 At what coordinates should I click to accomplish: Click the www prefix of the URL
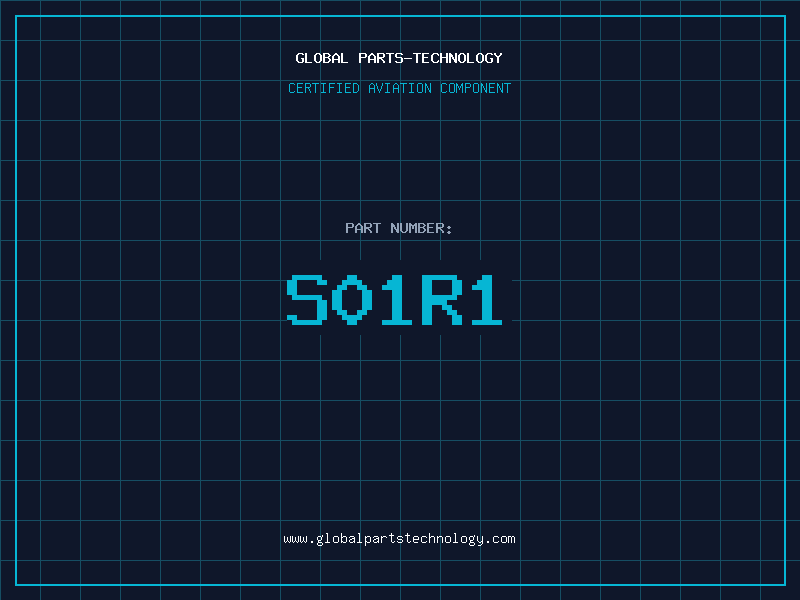point(295,539)
